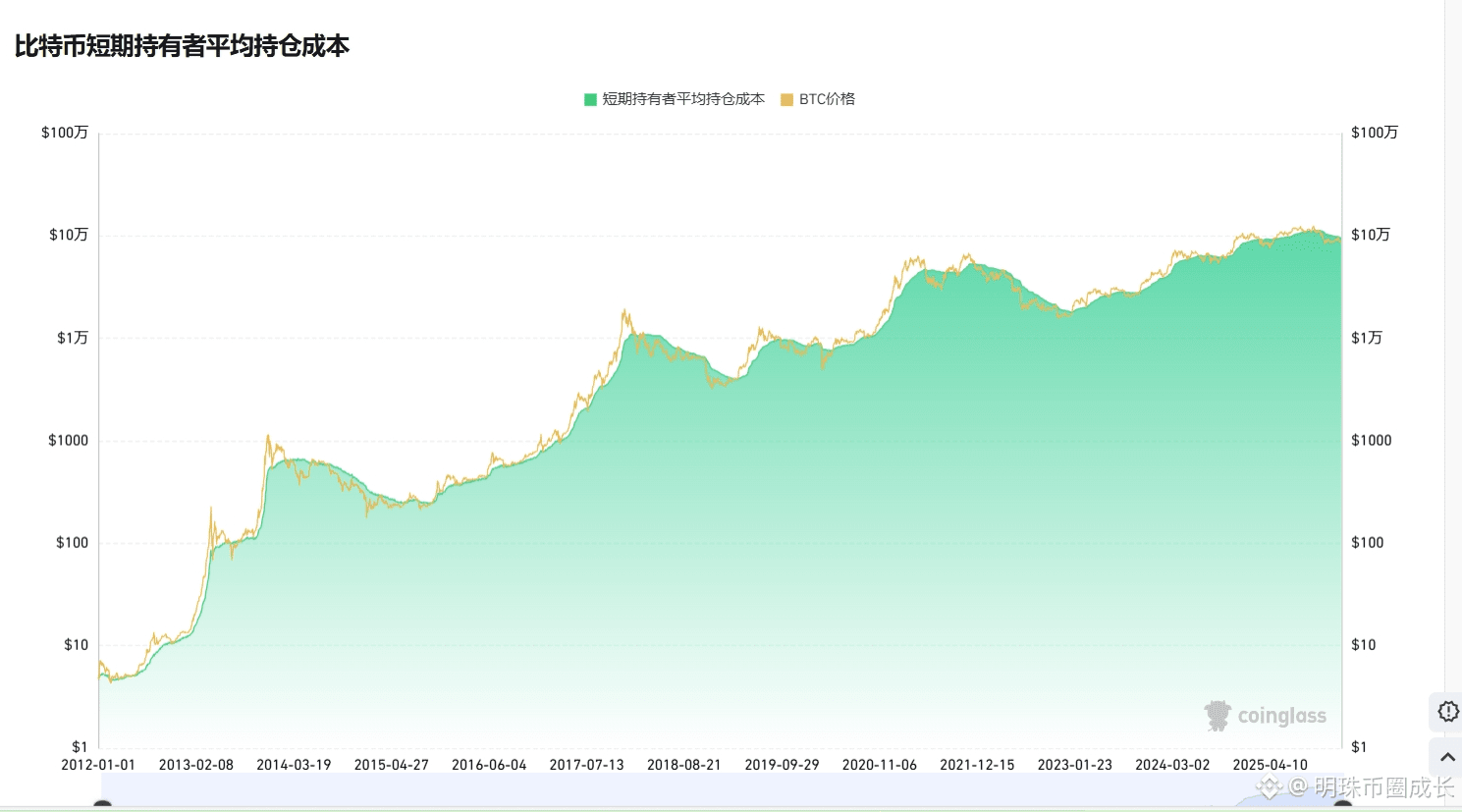Click the back-to-top chevron icon
Viewport: 1462px width, 812px height.
tap(1448, 757)
